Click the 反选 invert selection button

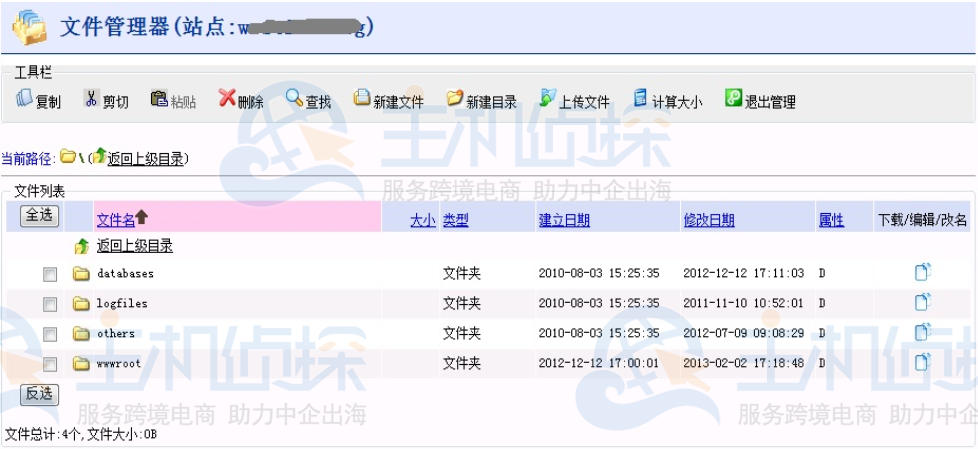40,394
